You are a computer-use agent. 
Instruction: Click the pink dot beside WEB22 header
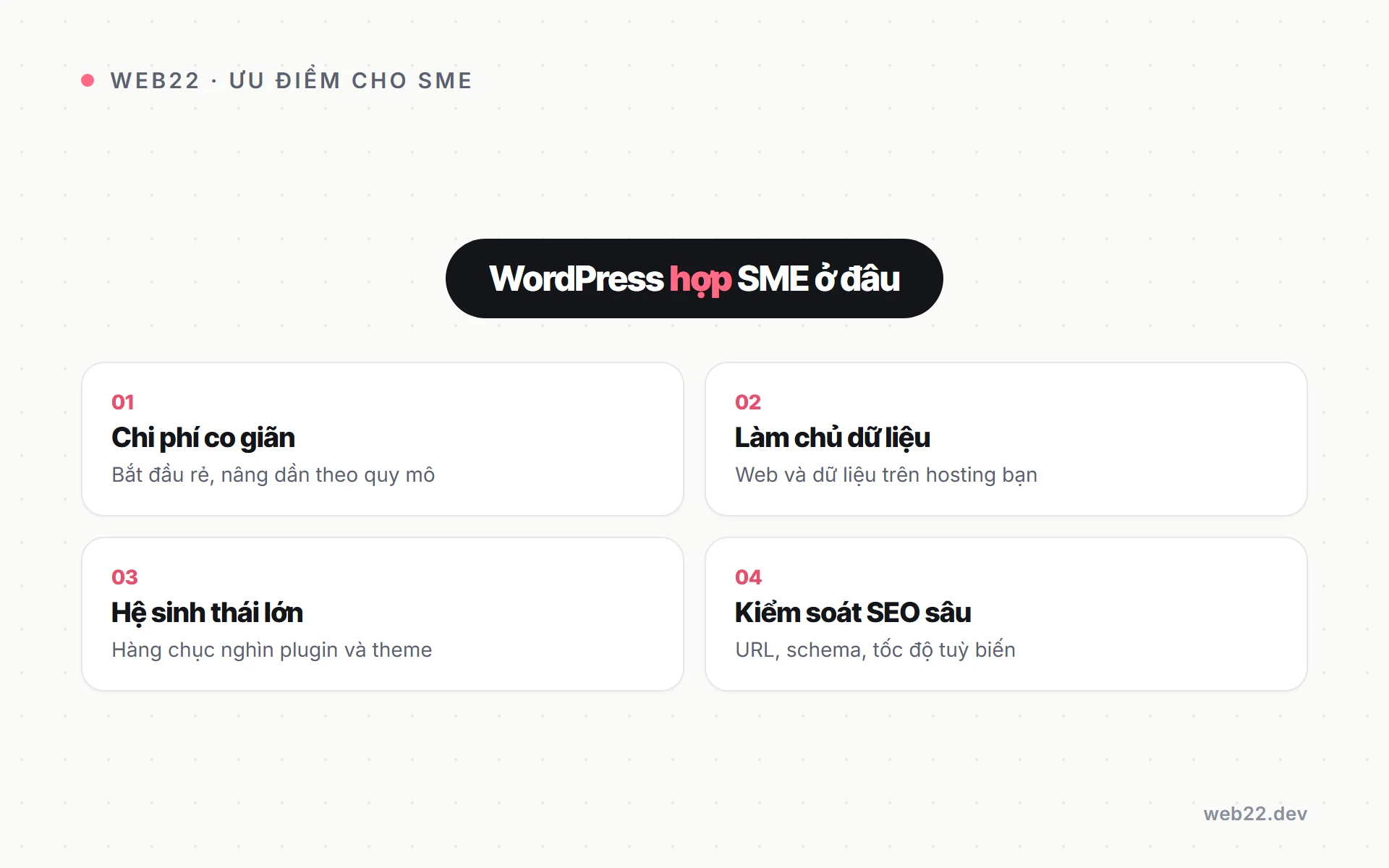pyautogui.click(x=88, y=80)
